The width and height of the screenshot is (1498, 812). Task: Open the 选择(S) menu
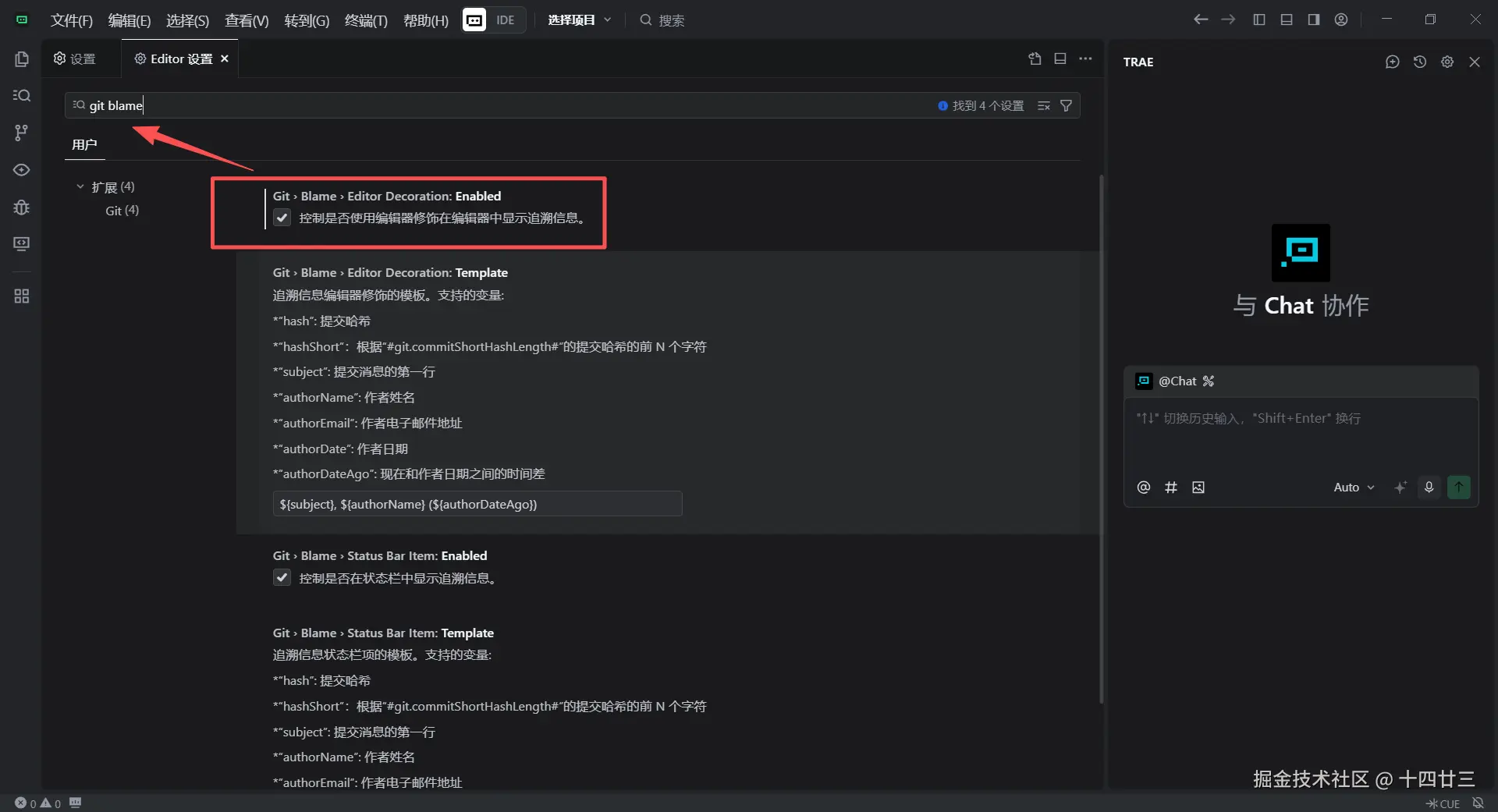[x=188, y=20]
